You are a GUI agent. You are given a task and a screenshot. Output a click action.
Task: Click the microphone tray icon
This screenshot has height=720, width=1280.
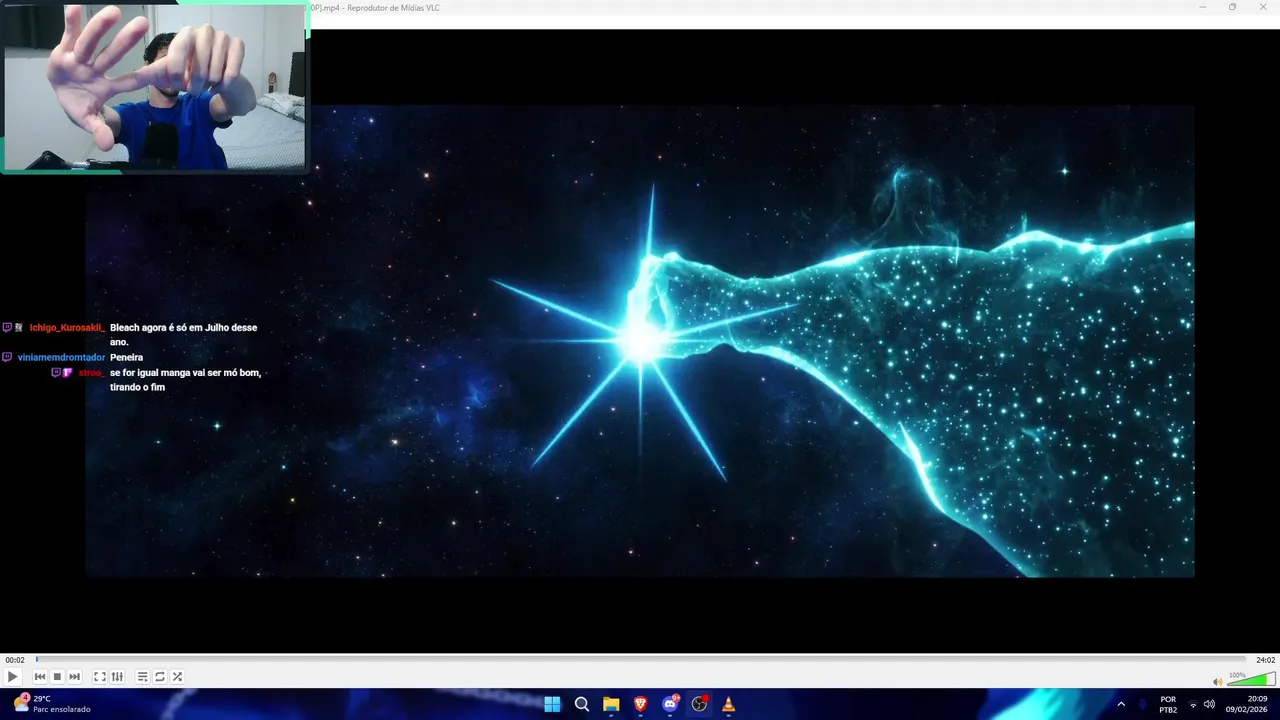pos(1143,704)
